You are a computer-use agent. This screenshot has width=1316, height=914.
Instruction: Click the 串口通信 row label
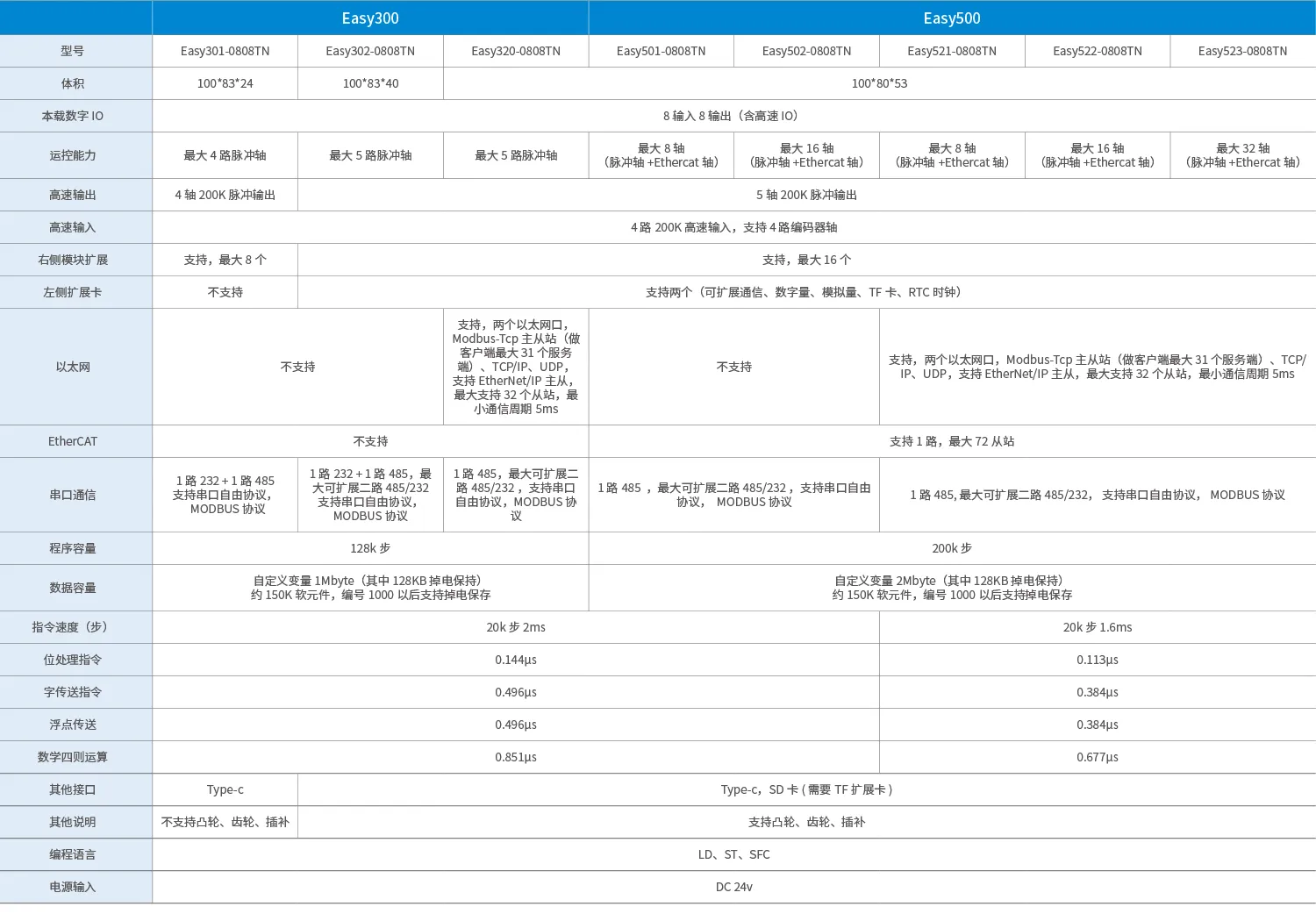coord(73,495)
